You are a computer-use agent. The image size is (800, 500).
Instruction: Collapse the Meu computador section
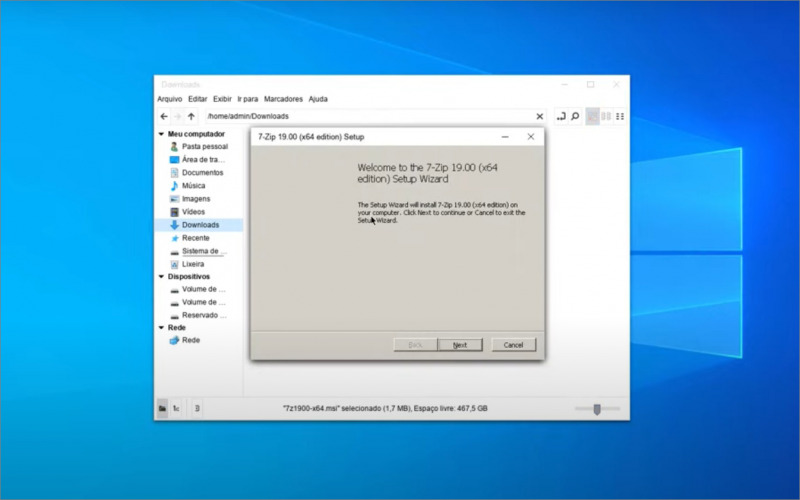click(x=161, y=133)
